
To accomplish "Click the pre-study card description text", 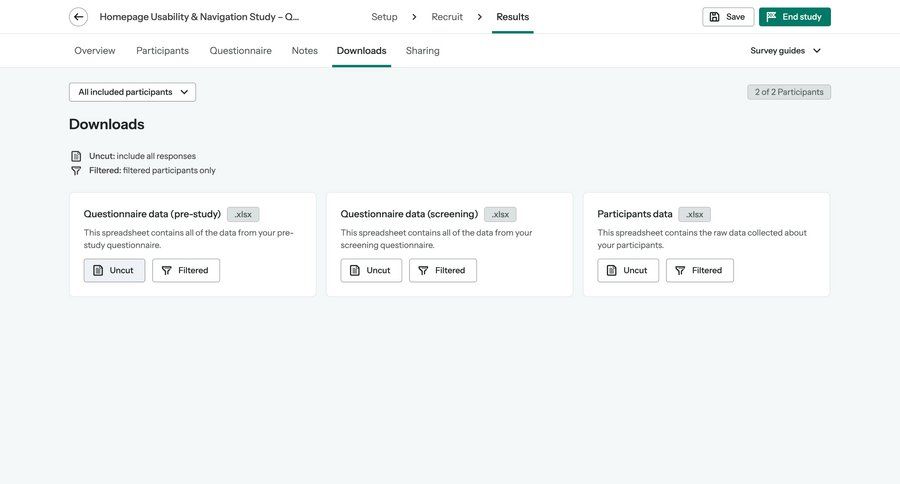I will (x=189, y=239).
